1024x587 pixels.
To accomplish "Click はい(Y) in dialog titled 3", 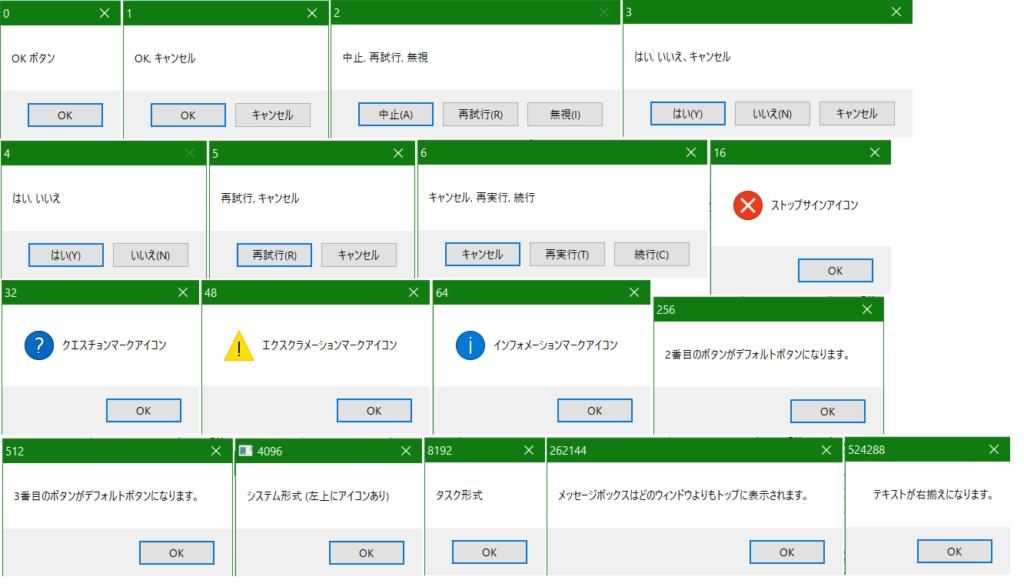I will point(688,114).
